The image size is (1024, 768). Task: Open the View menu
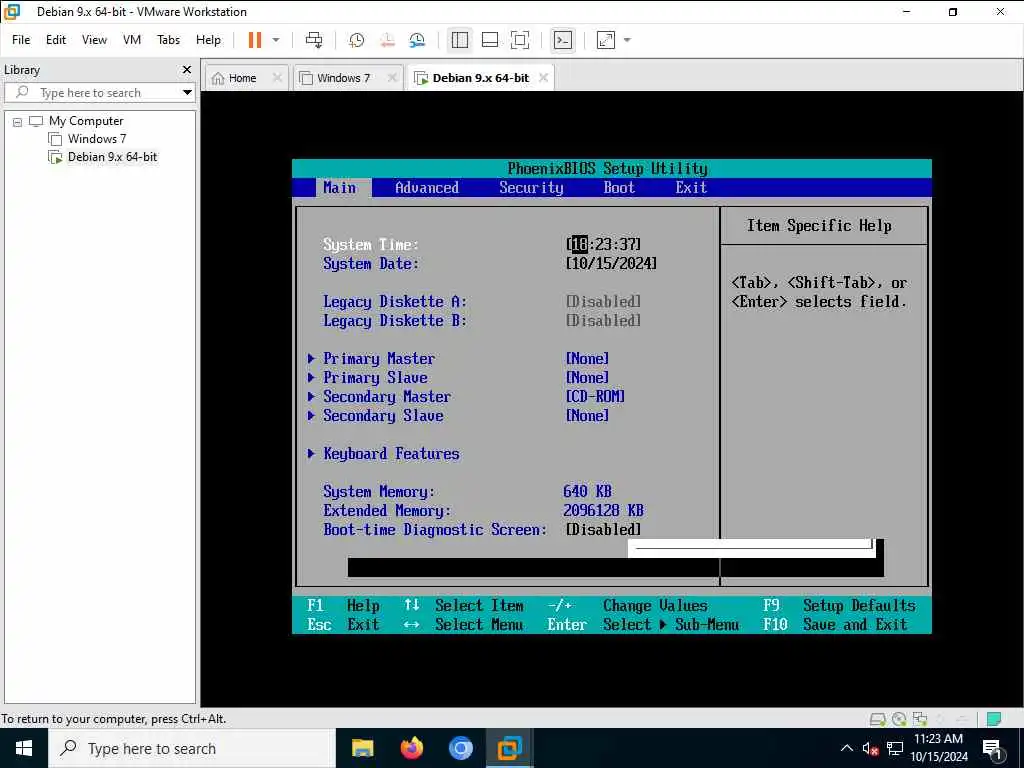94,40
